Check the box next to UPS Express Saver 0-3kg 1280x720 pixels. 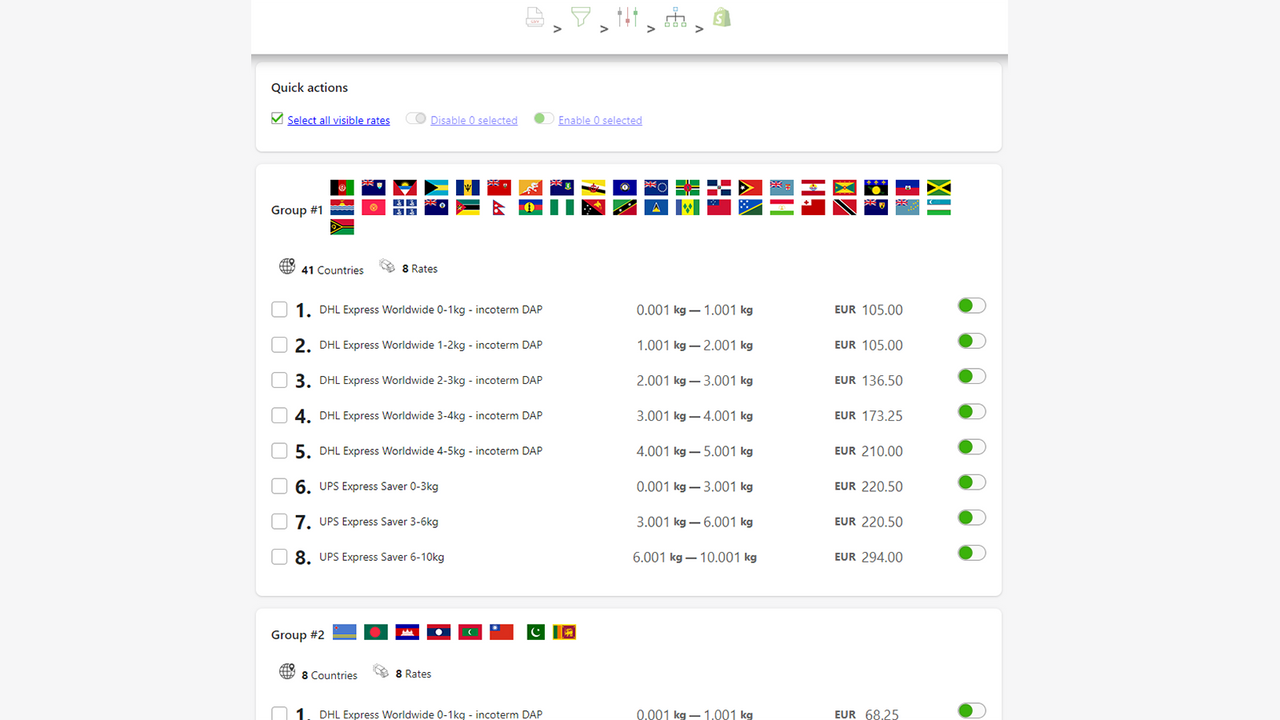279,486
